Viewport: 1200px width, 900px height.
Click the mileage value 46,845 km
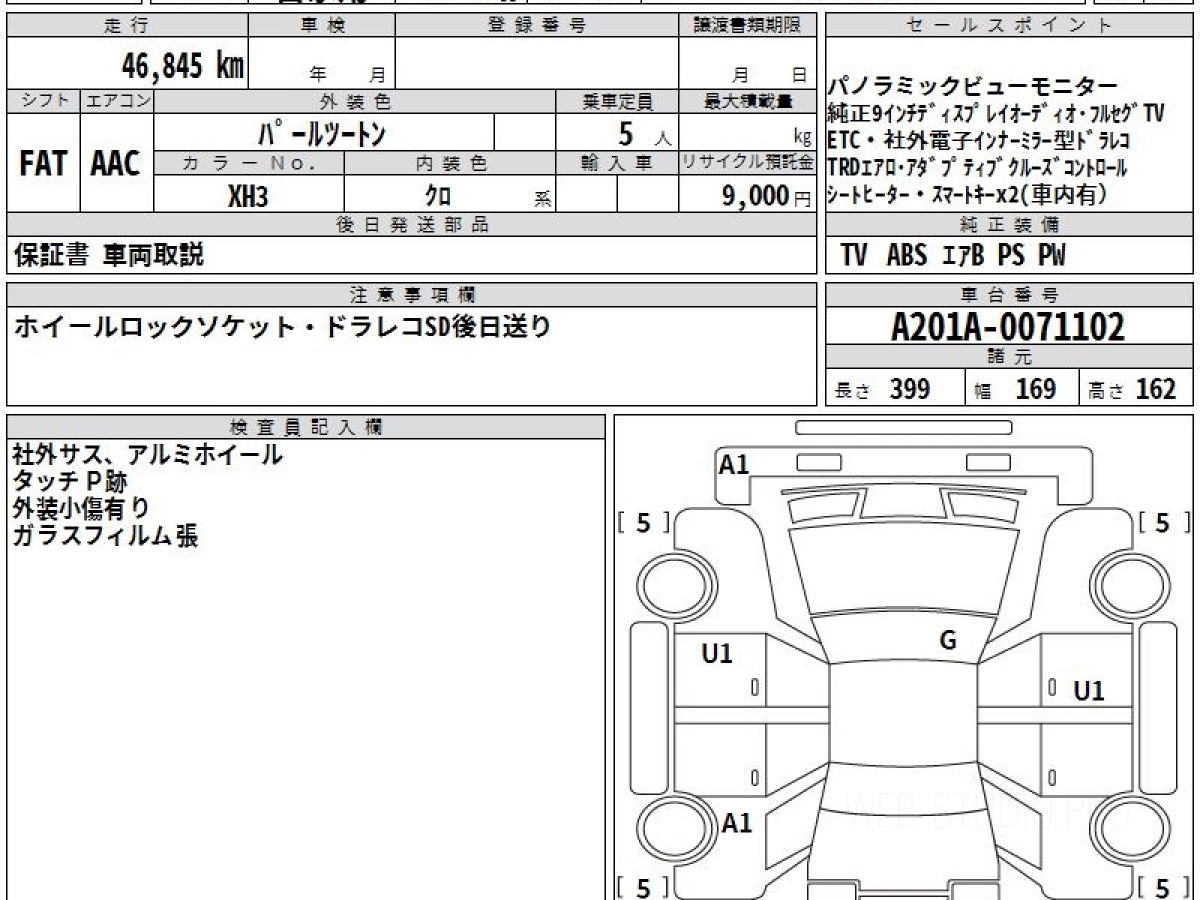coord(182,66)
